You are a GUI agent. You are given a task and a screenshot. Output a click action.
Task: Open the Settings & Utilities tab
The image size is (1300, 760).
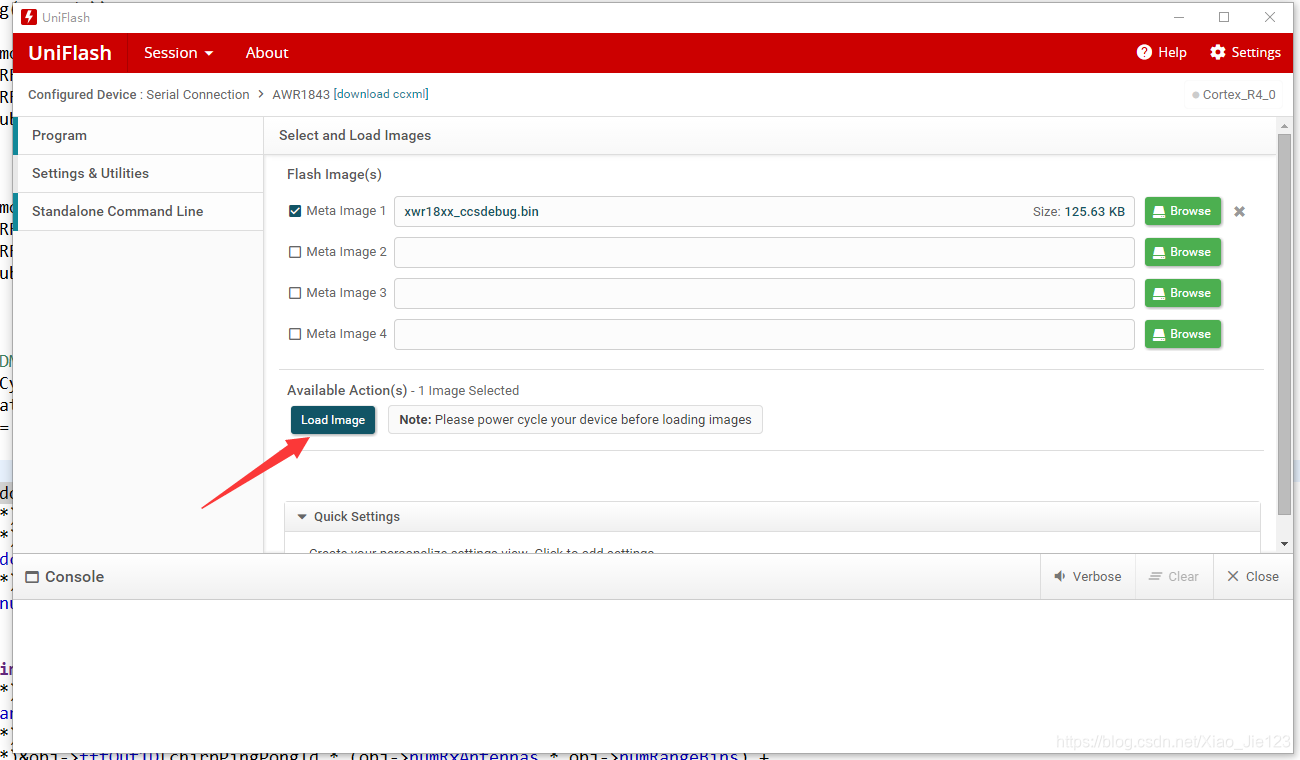[x=138, y=173]
